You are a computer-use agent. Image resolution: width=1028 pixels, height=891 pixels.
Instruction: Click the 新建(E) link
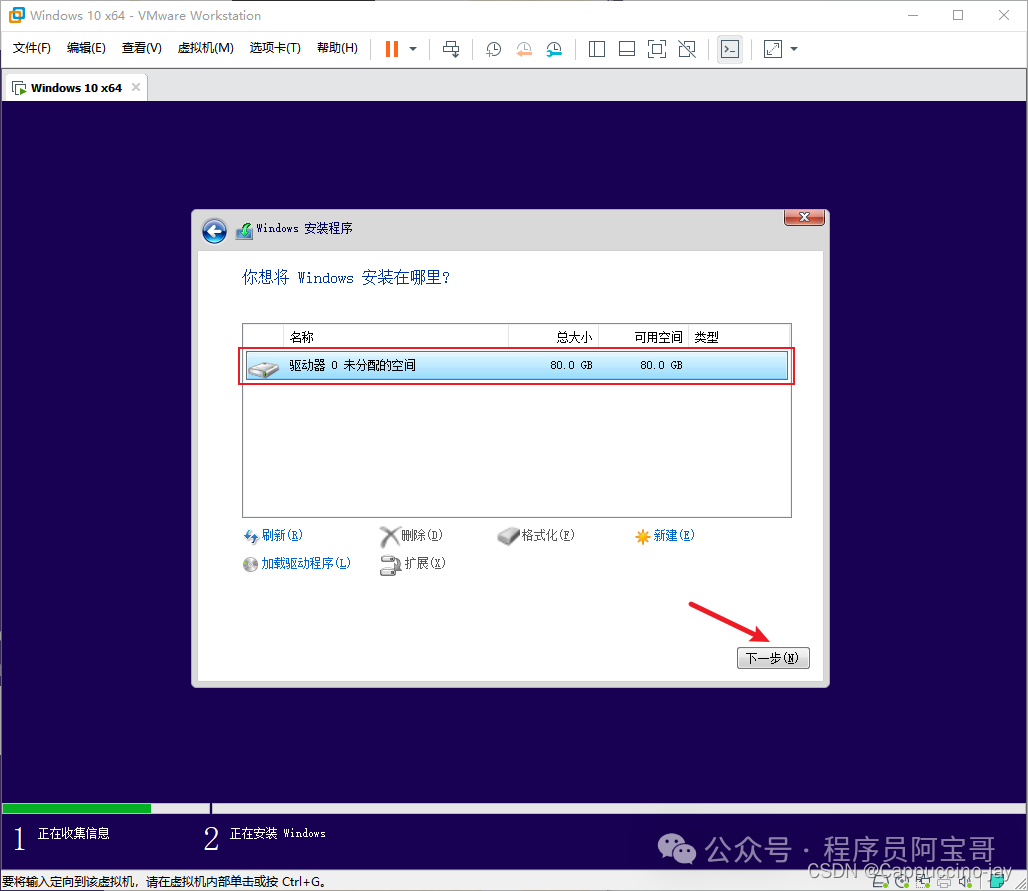point(674,536)
